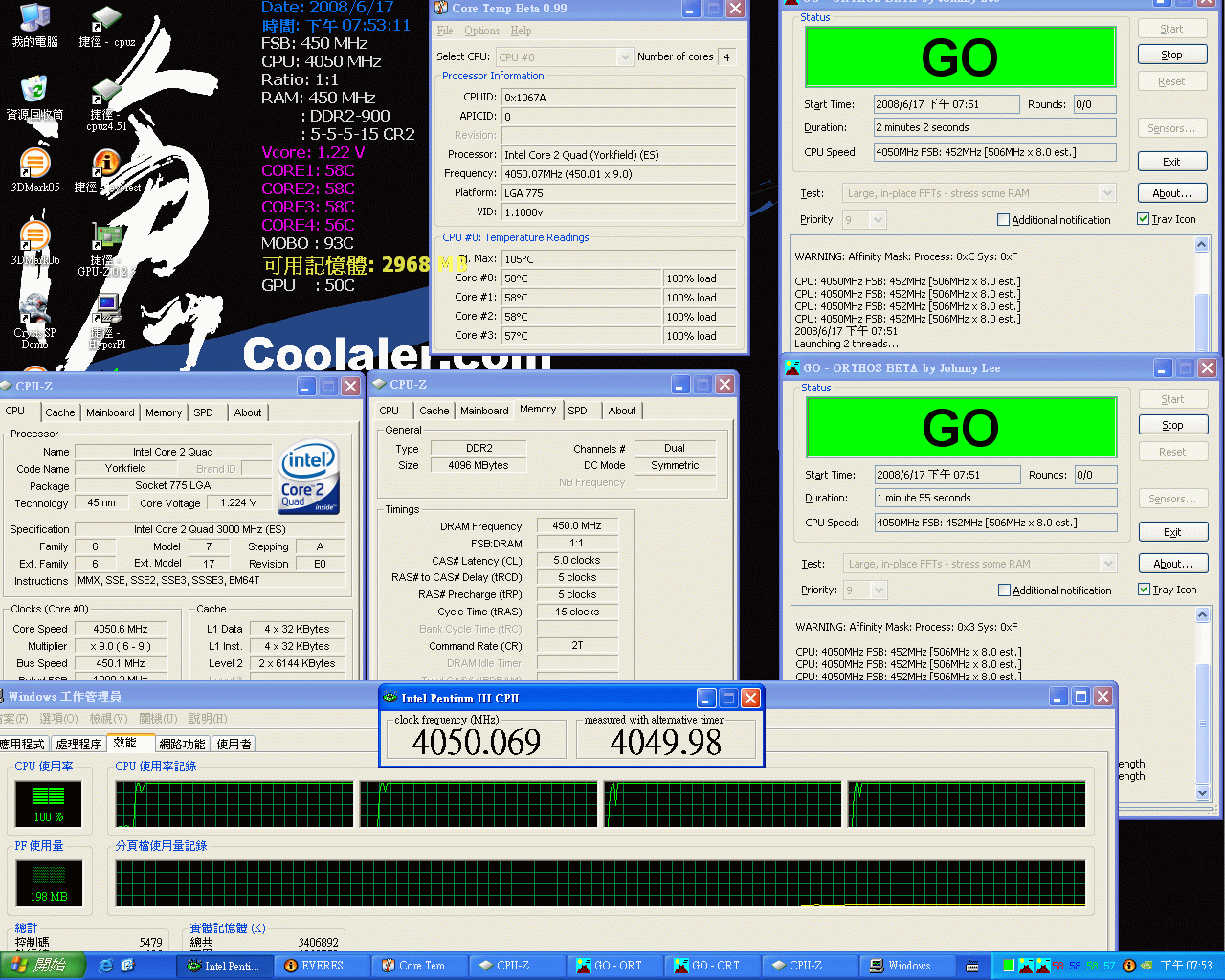Image resolution: width=1225 pixels, height=980 pixels.
Task: Click the Everest orange info icon in system tray
Action: tap(1128, 966)
